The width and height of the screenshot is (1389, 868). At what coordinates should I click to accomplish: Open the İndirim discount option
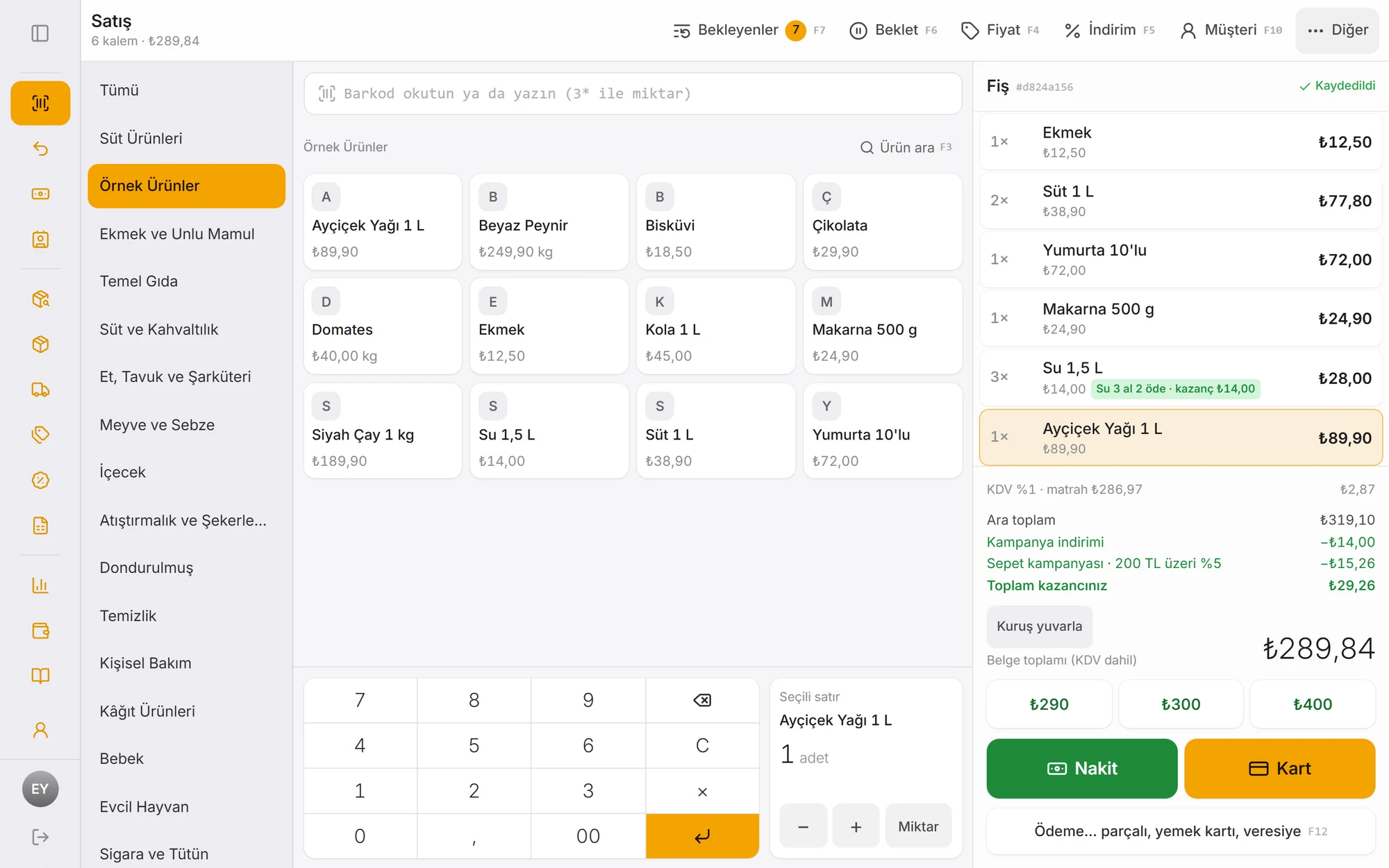pos(1110,30)
